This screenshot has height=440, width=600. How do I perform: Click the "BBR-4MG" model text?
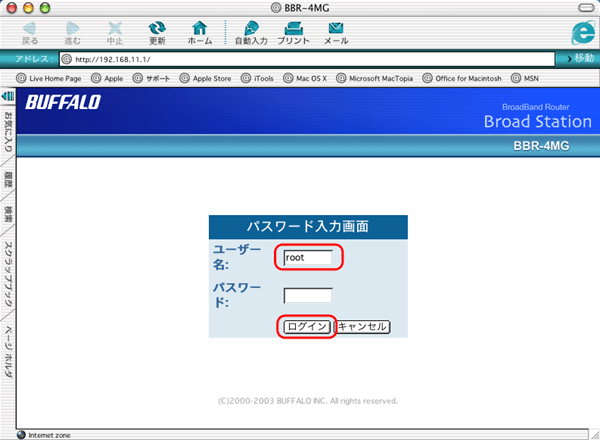541,146
